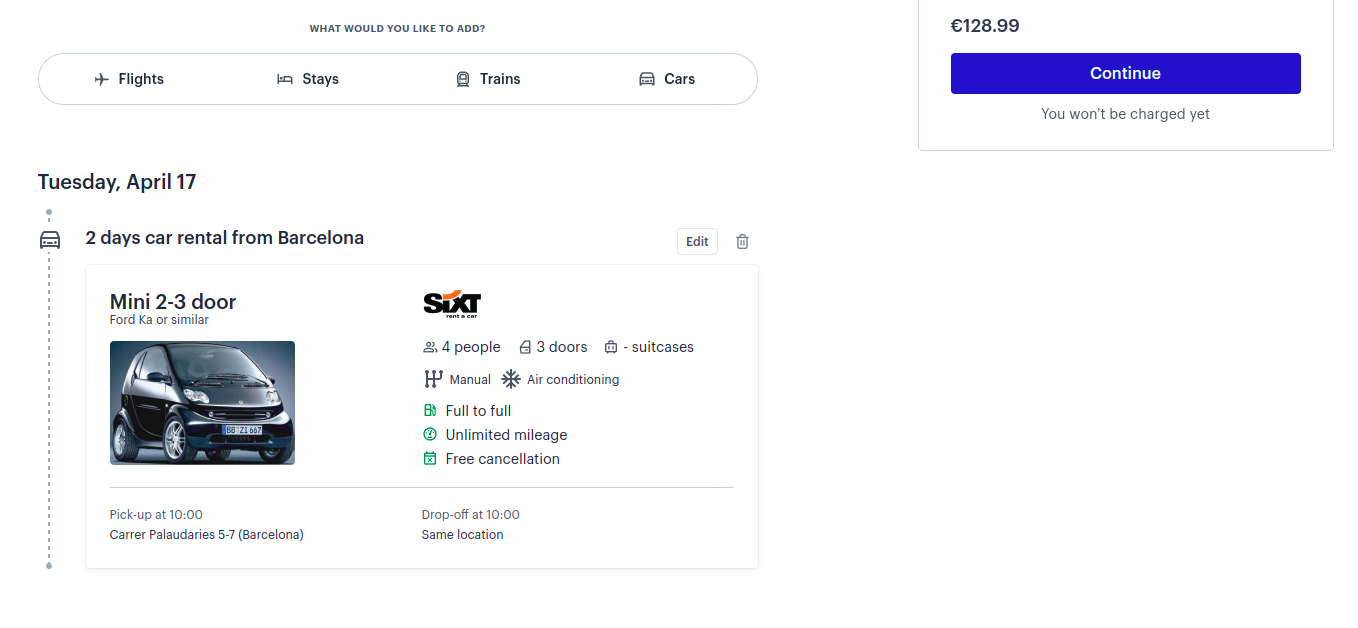Edit the Barcelona car rental
Screen dimensions: 1358x628
click(697, 241)
